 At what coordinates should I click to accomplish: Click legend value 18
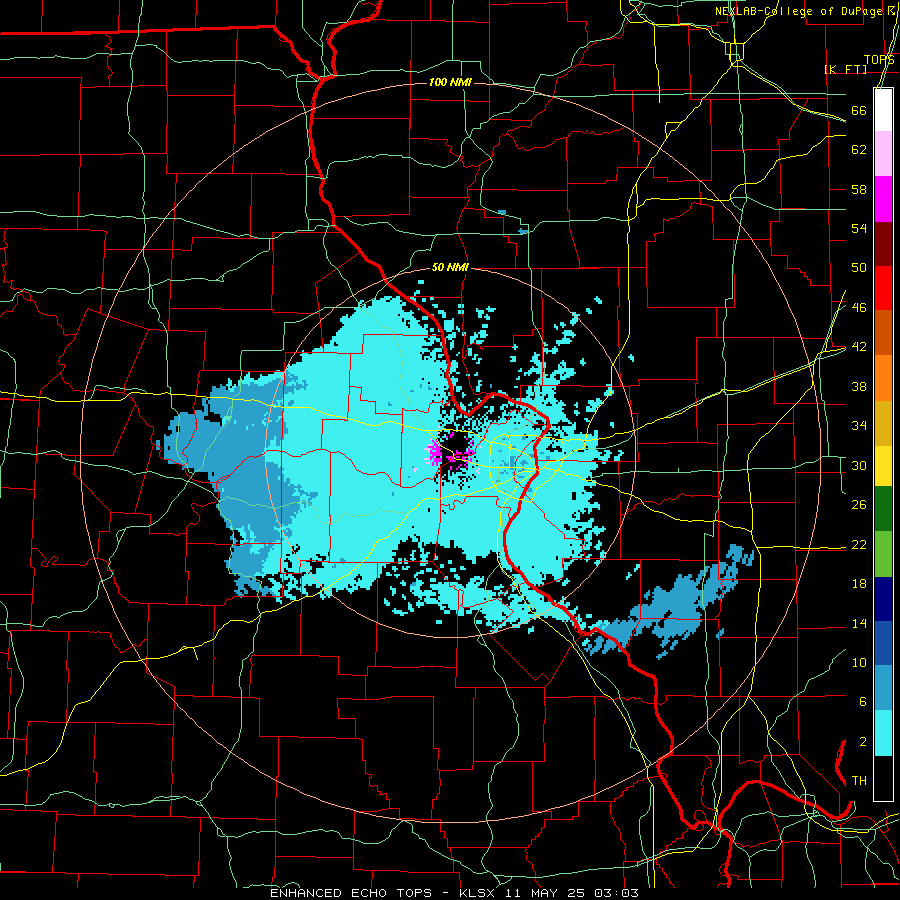point(859,584)
